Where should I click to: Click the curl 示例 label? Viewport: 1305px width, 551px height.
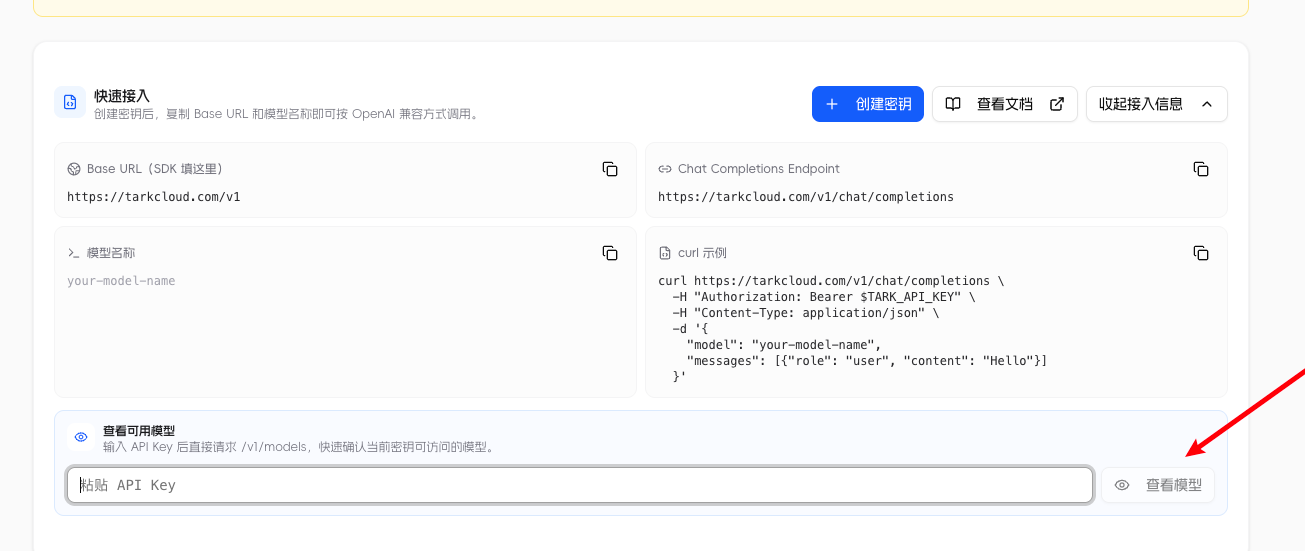tap(702, 253)
